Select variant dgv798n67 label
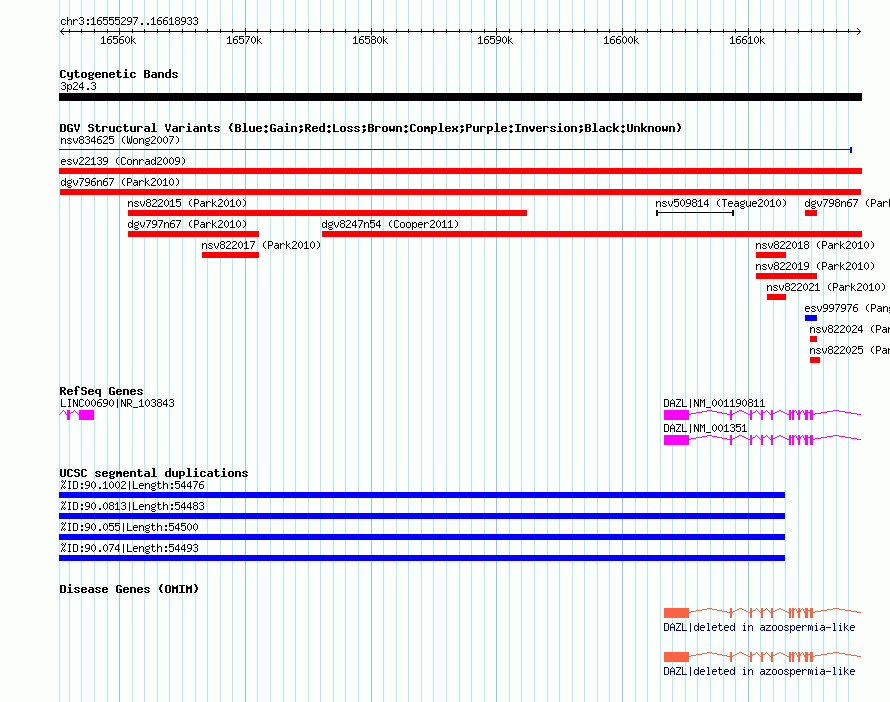The width and height of the screenshot is (890, 702). click(847, 203)
